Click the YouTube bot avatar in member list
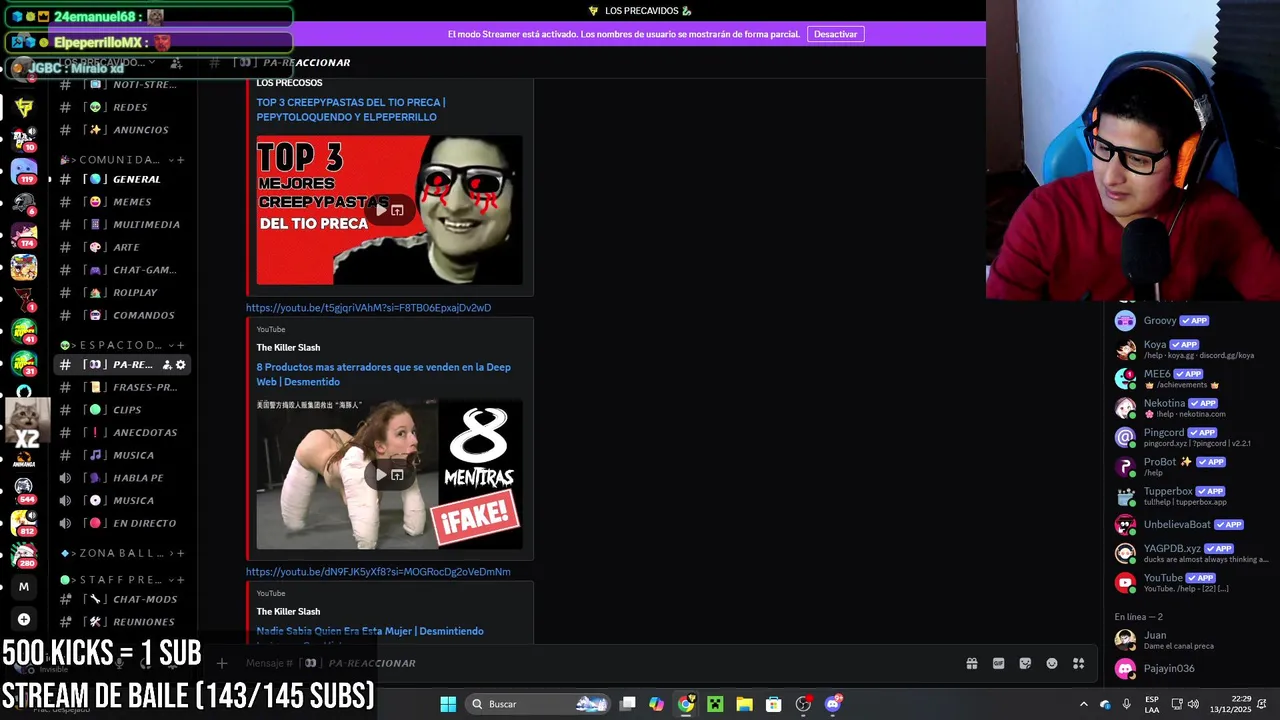The image size is (1280, 720). pyautogui.click(x=1125, y=582)
